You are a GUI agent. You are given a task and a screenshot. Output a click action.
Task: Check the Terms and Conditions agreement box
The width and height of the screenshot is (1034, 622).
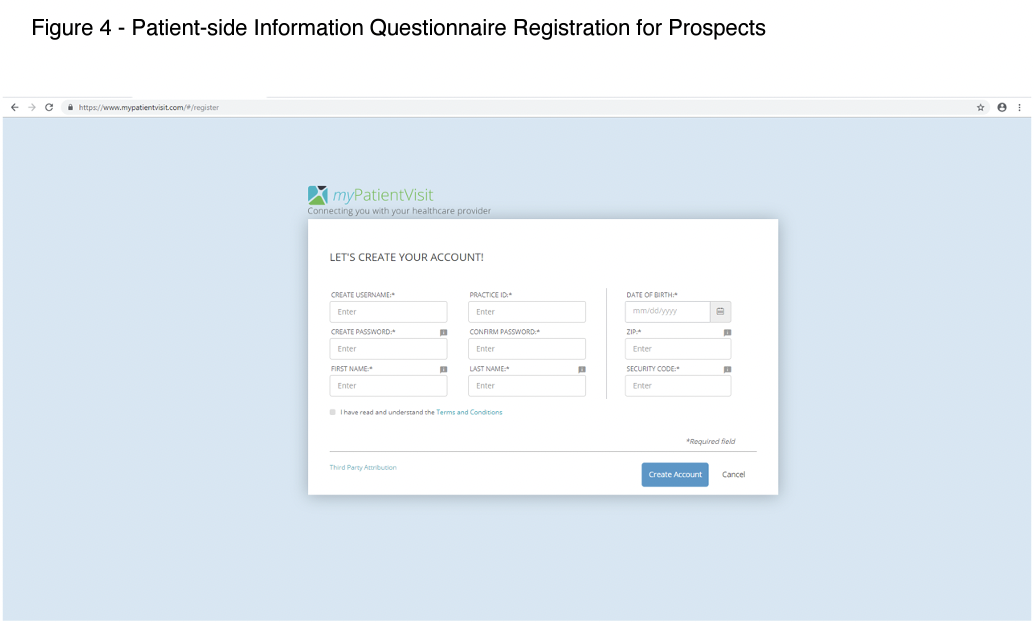pos(332,412)
